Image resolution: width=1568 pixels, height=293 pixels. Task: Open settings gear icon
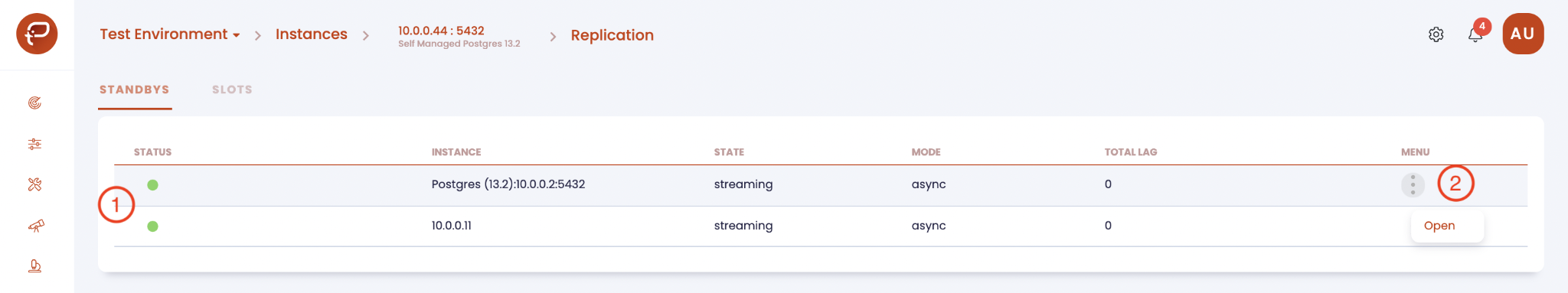[x=1436, y=34]
